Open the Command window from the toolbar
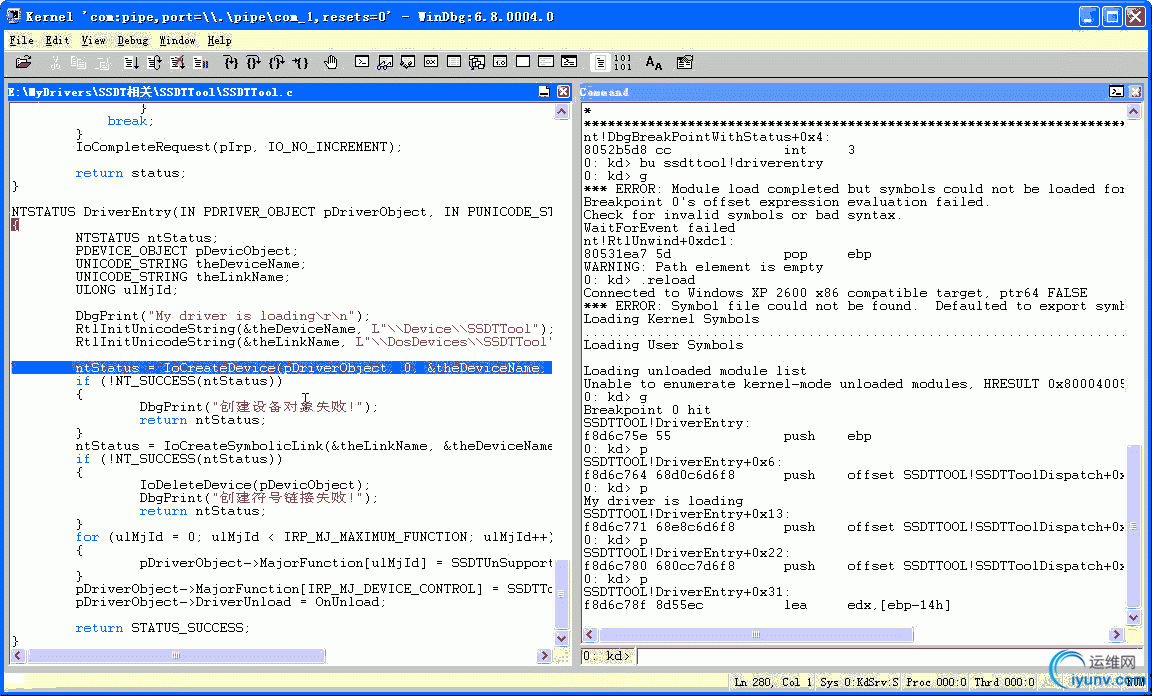This screenshot has width=1152, height=696. click(361, 62)
